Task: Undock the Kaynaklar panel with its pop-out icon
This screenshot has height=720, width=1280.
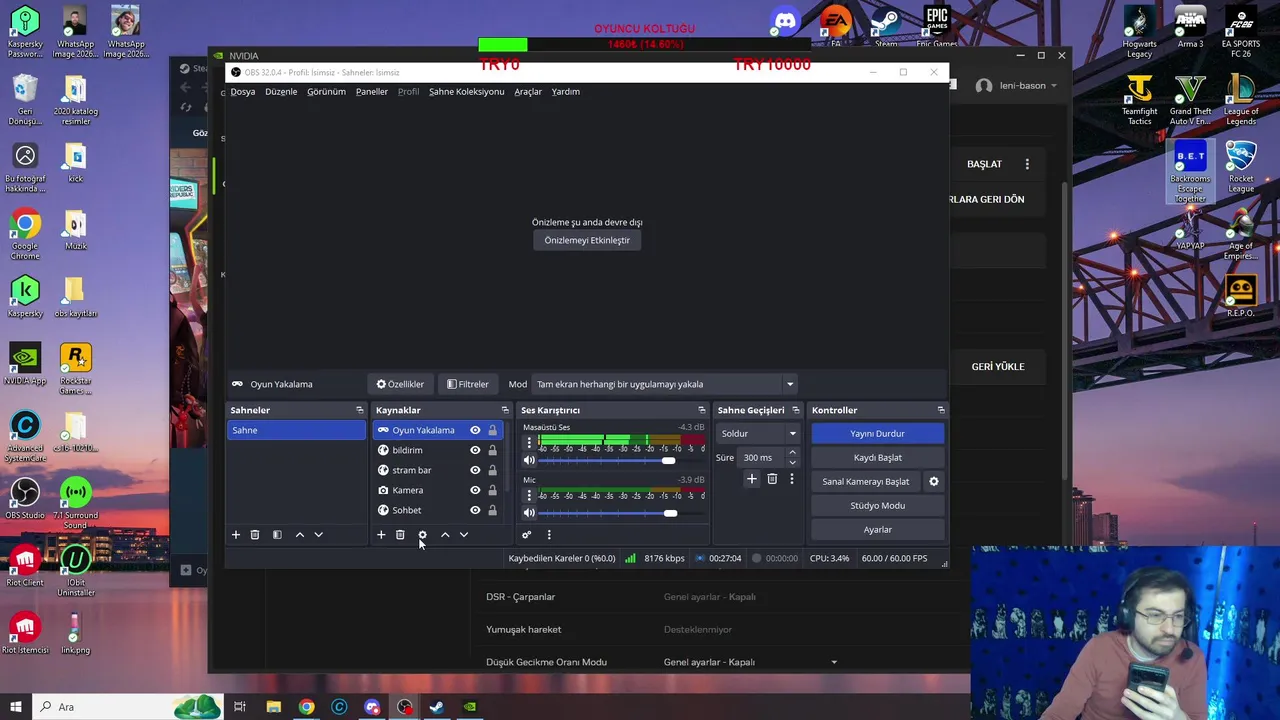Action: click(x=505, y=410)
